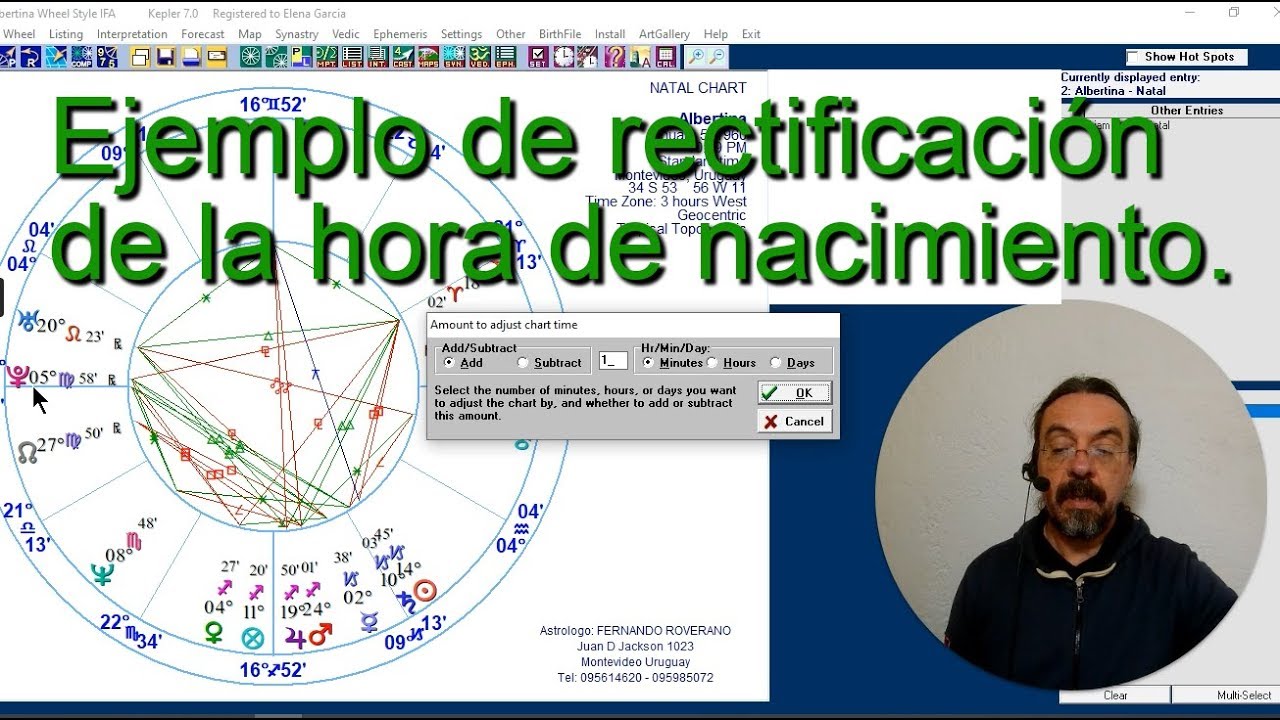
Task: Zoom out with the minus magnifier icon
Action: 717,56
